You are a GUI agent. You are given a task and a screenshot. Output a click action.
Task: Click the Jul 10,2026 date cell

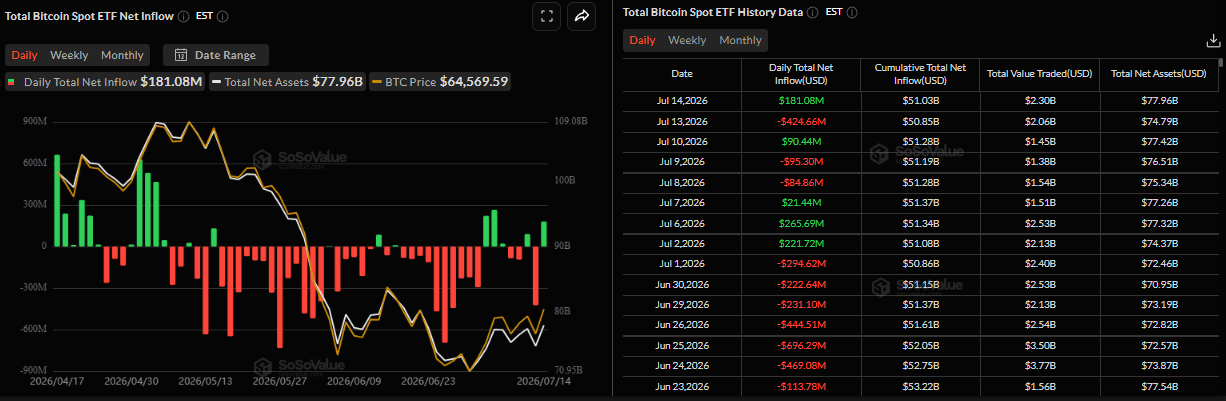tap(681, 142)
